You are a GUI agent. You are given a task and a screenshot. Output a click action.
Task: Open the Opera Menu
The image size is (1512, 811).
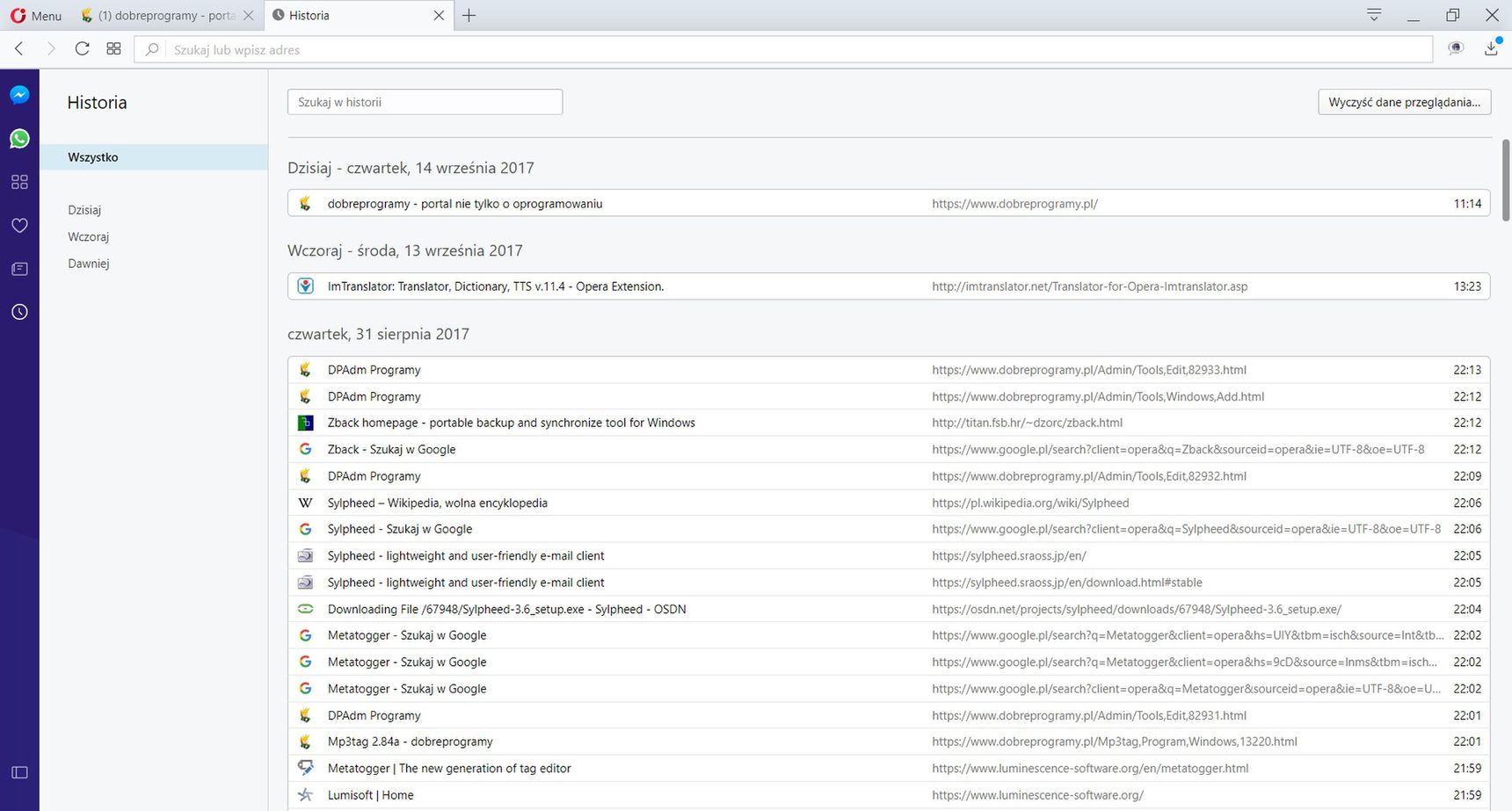[x=36, y=15]
